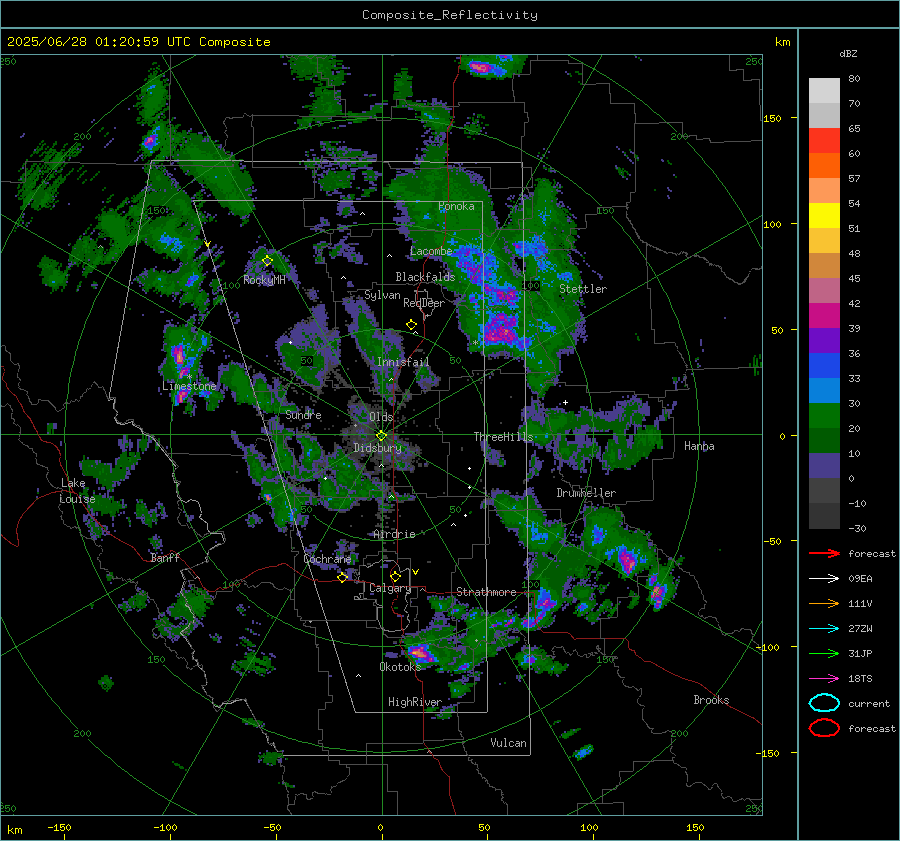Select the Stettler city label

pos(583,289)
